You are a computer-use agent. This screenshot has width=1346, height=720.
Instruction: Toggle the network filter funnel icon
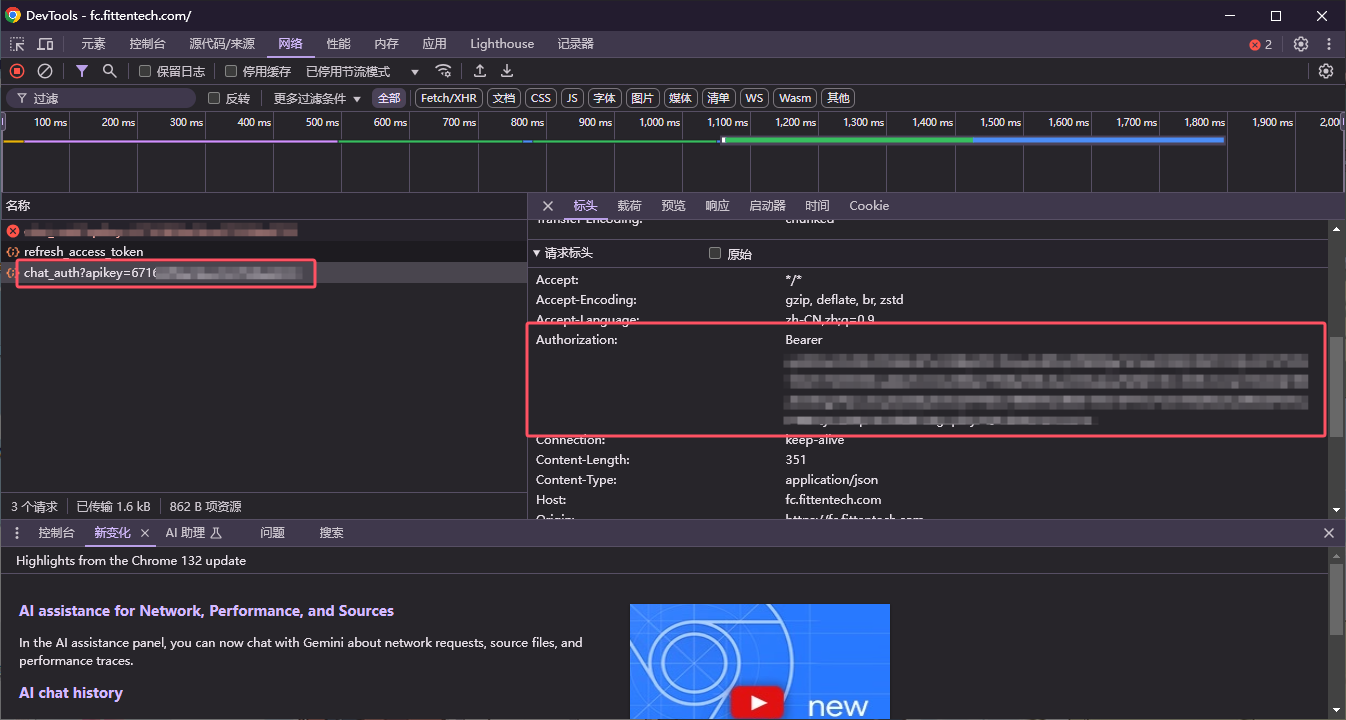click(x=82, y=71)
